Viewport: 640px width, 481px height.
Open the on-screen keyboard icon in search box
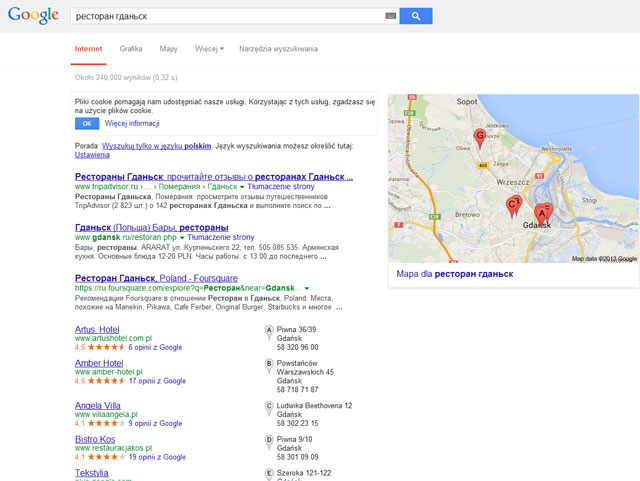[x=391, y=16]
